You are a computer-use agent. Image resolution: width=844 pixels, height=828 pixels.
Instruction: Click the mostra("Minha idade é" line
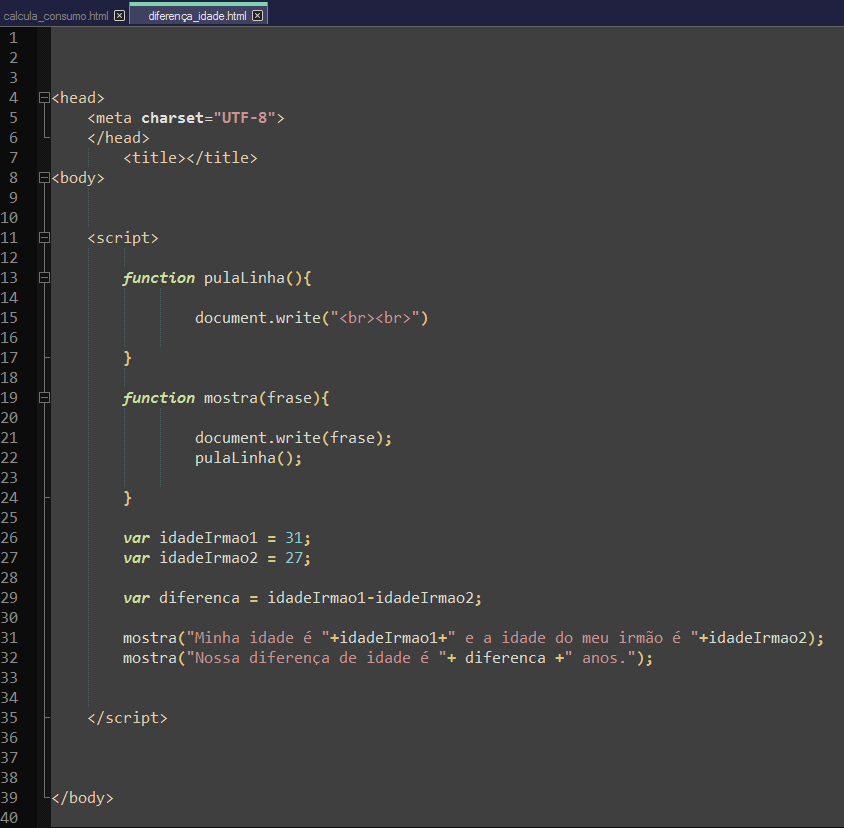tap(473, 638)
